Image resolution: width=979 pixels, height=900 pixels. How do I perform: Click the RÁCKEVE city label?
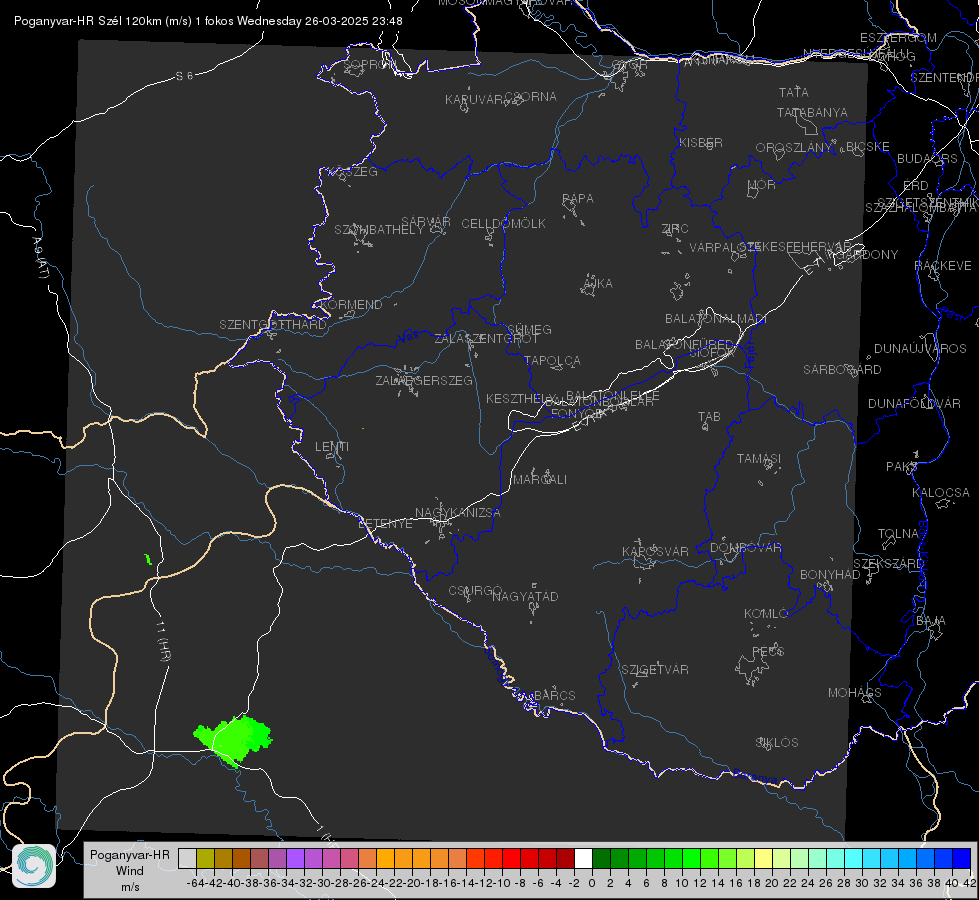pyautogui.click(x=943, y=265)
